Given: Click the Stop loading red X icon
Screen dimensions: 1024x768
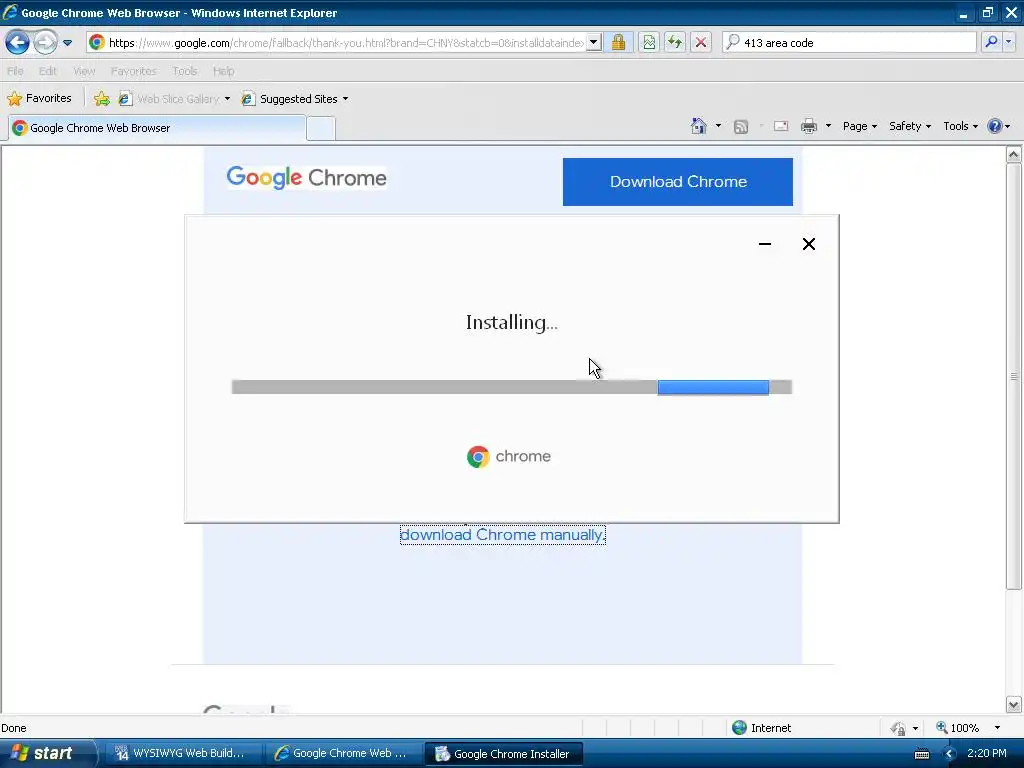Looking at the screenshot, I should click(701, 42).
